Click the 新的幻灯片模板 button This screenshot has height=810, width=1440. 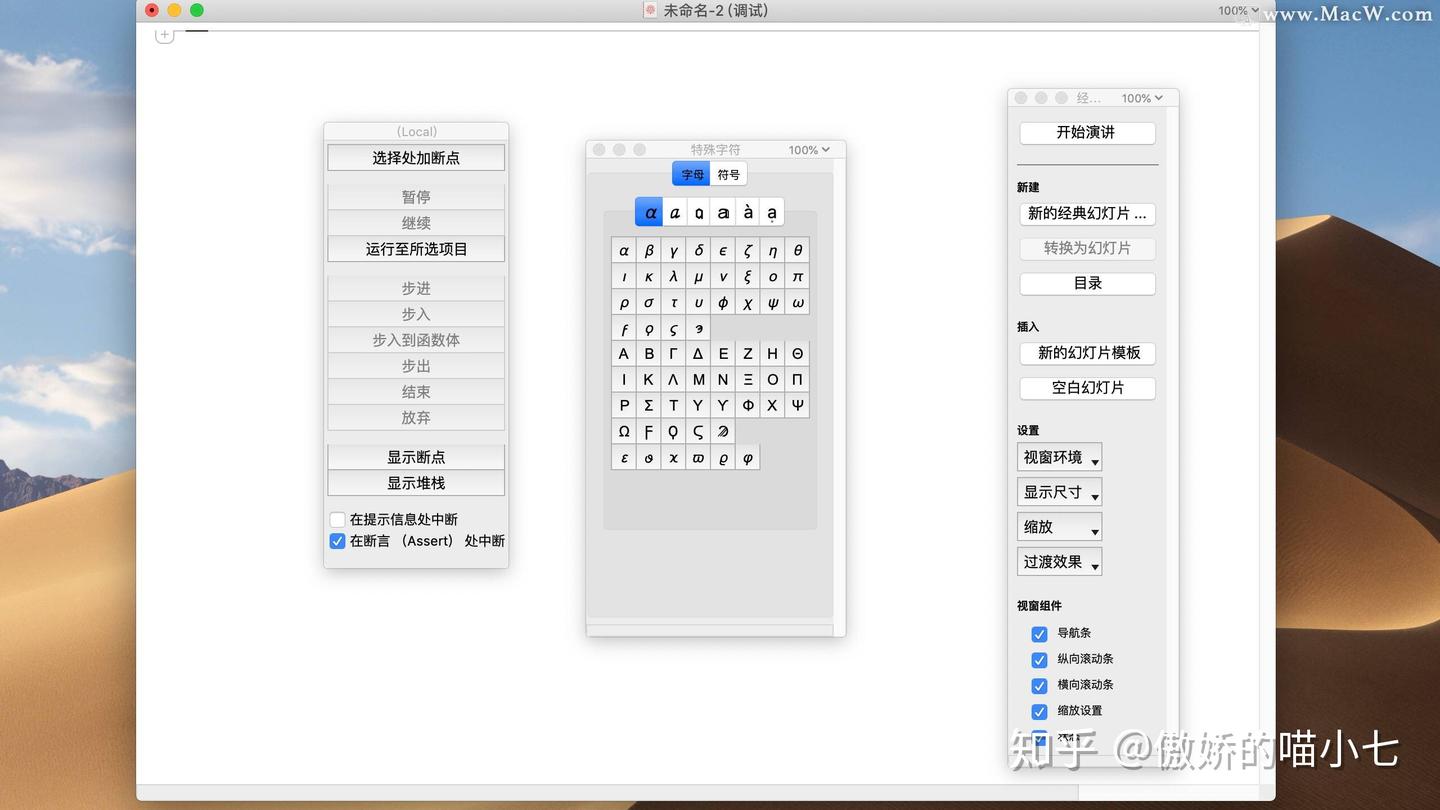(1087, 353)
